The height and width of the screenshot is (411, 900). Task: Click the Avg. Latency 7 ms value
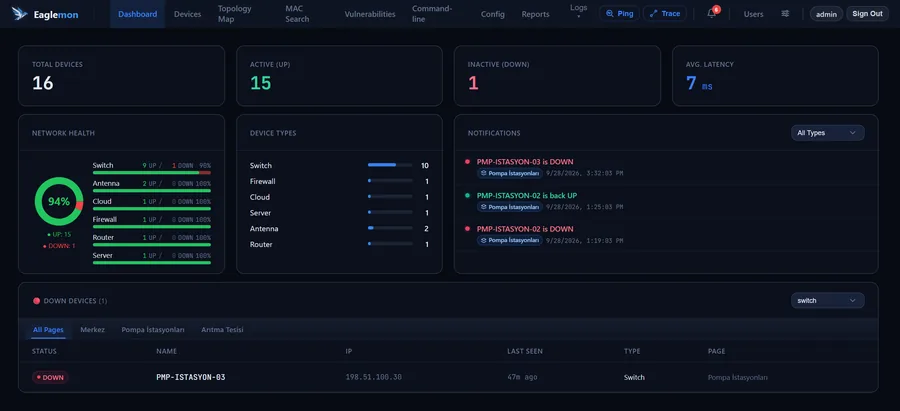pos(699,84)
